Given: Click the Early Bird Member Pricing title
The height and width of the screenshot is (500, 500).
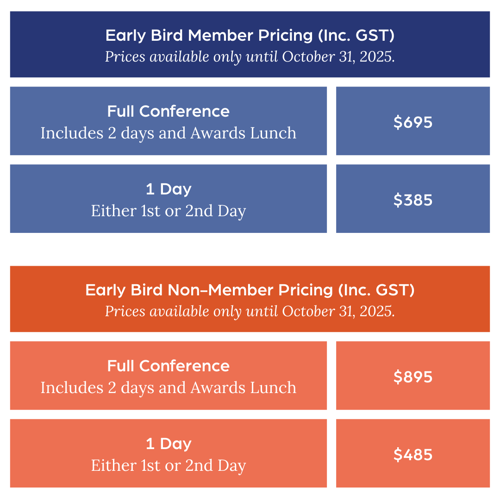Looking at the screenshot, I should click(250, 36).
